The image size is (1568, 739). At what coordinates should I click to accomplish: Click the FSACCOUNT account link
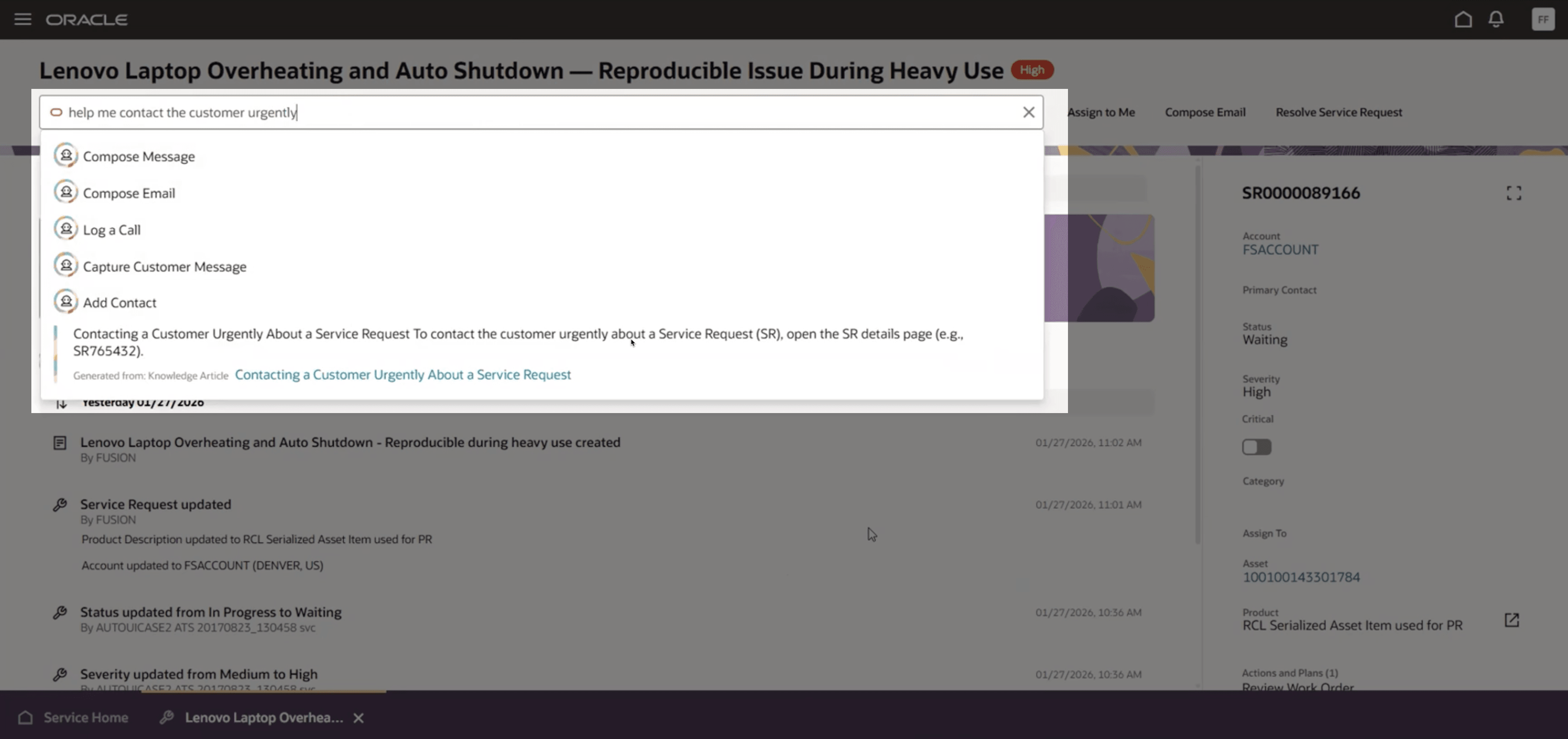tap(1280, 250)
